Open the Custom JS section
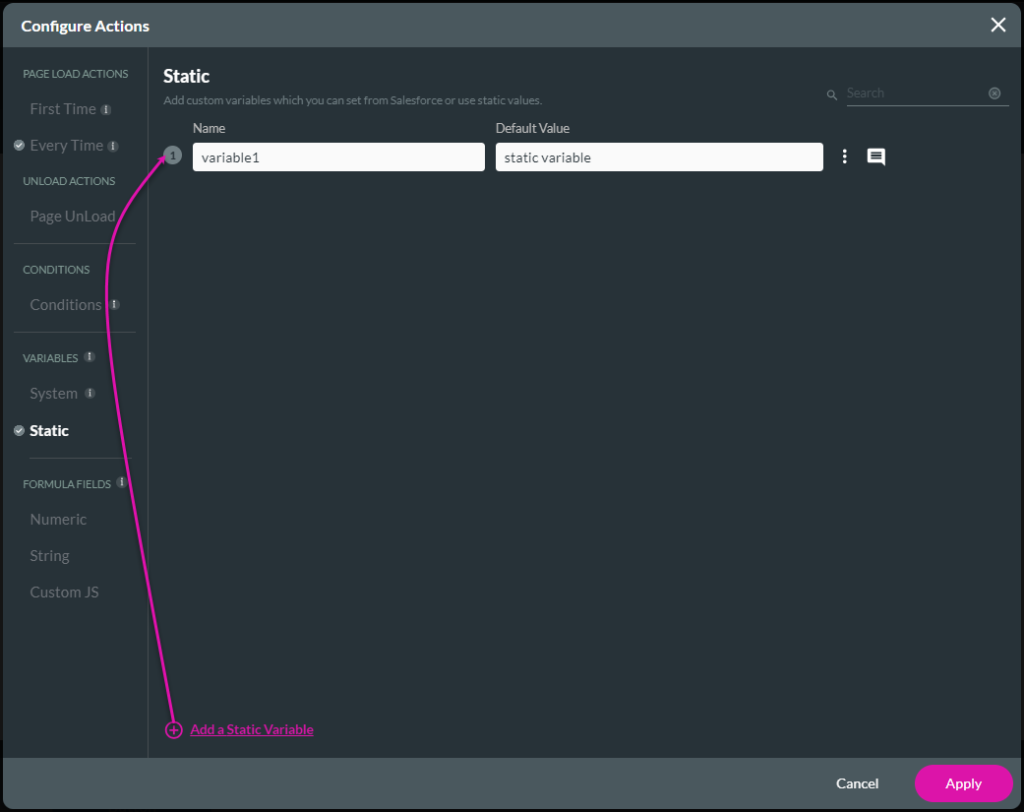 click(64, 592)
